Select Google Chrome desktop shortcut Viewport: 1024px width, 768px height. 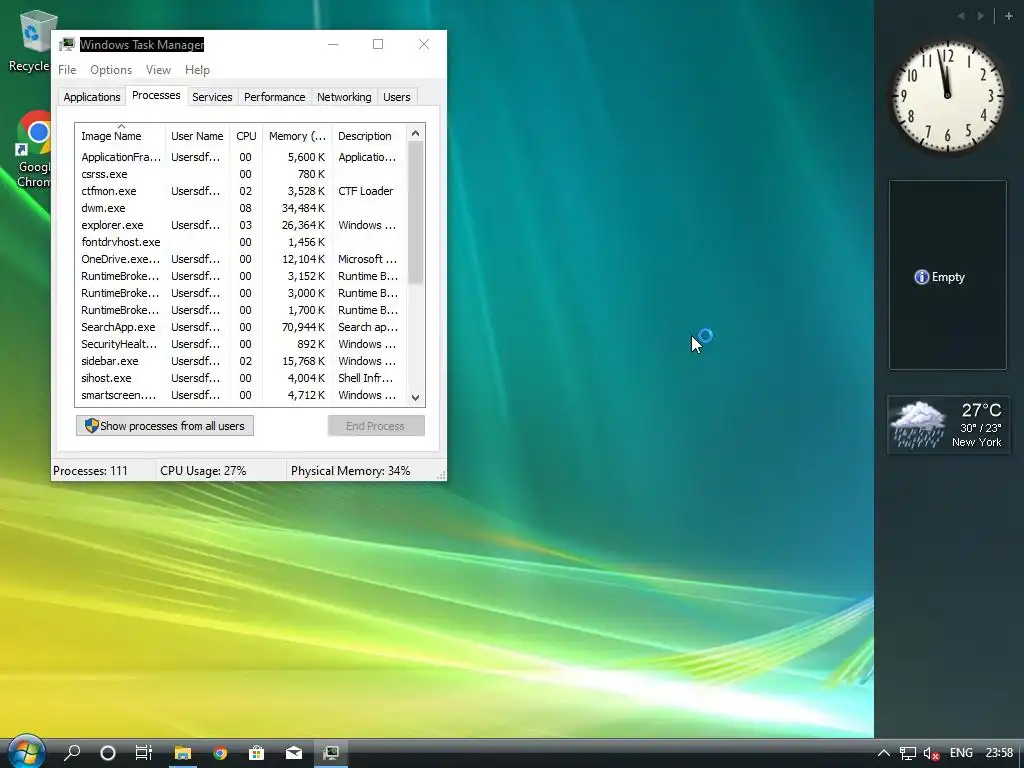[33, 150]
